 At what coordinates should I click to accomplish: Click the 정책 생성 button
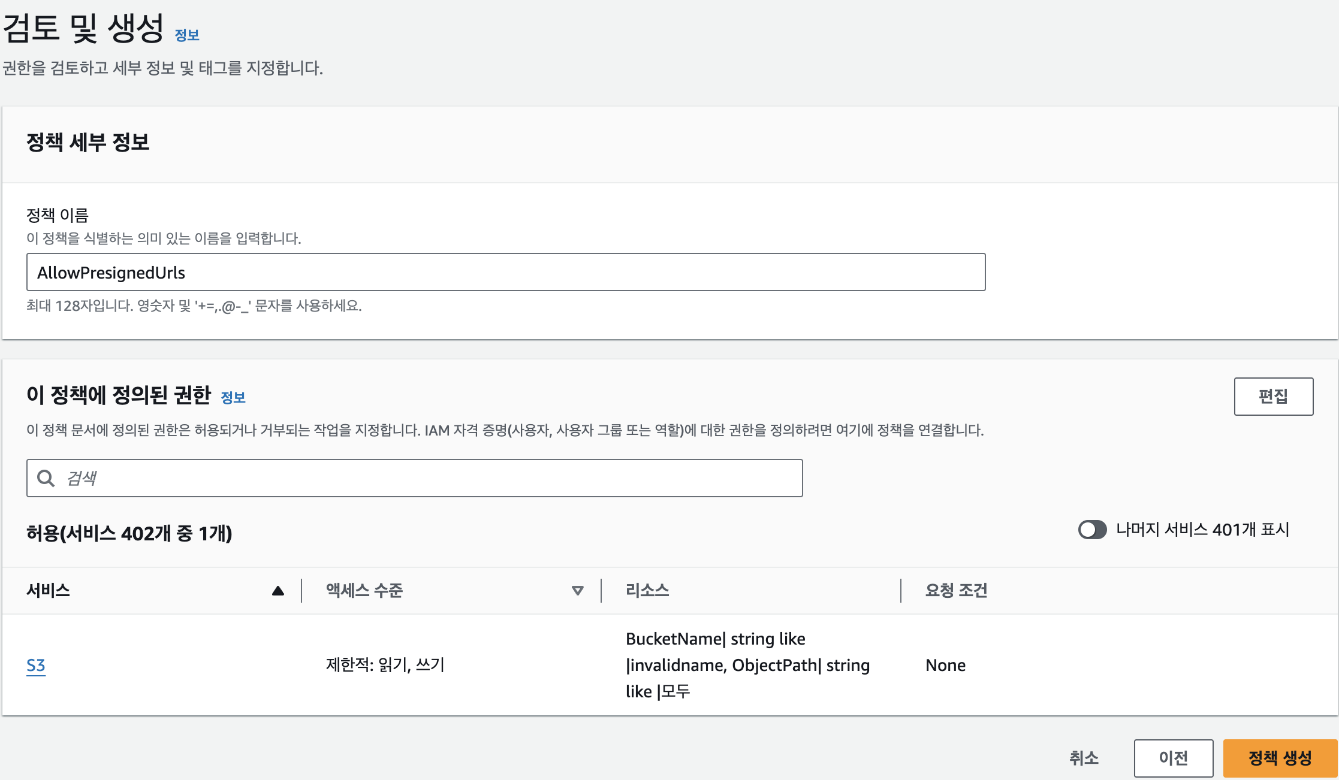pyautogui.click(x=1280, y=758)
